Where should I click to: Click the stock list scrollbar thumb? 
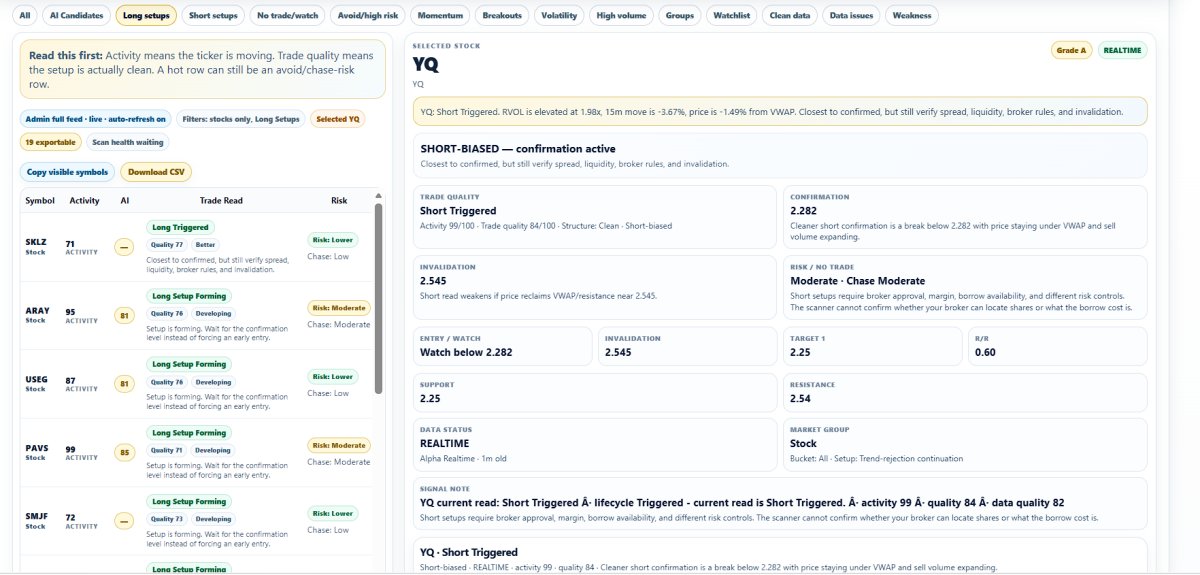[378, 298]
